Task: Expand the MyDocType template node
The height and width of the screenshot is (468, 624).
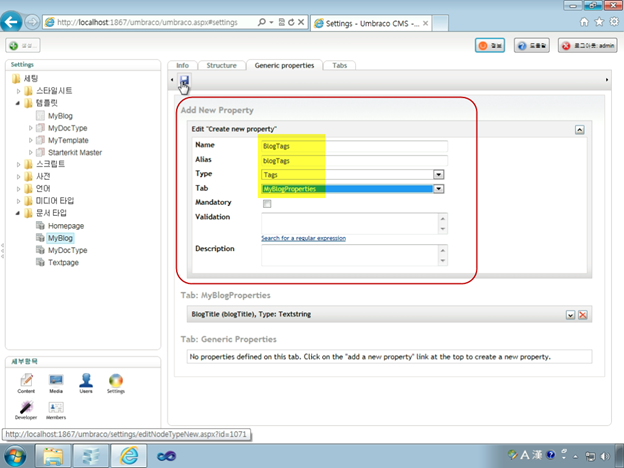Action: pyautogui.click(x=31, y=128)
